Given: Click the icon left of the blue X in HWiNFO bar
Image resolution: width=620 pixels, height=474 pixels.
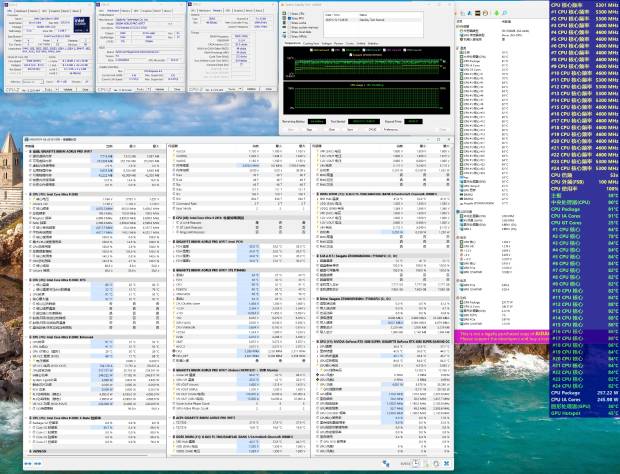Looking at the screenshot, I should (436, 463).
